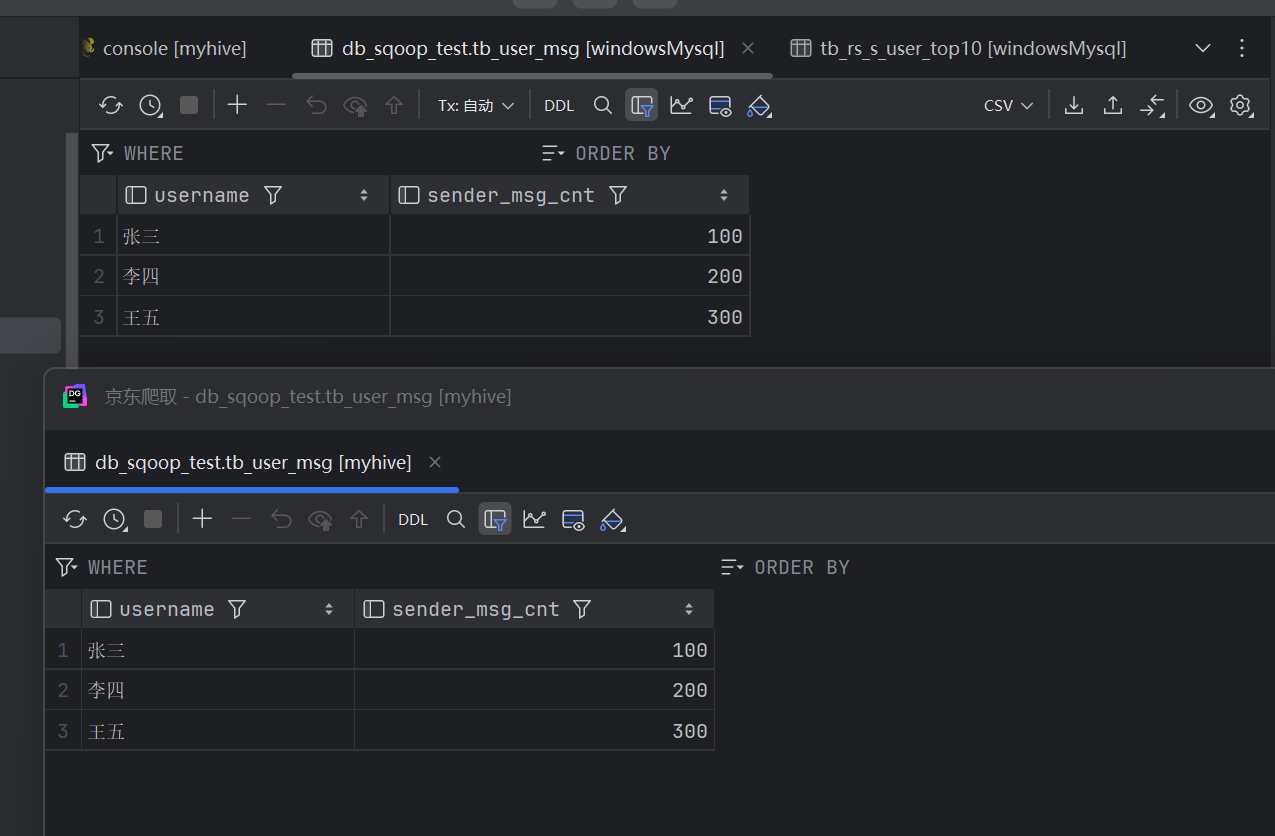Image resolution: width=1275 pixels, height=836 pixels.
Task: Show chart view in myhive window
Action: pyautogui.click(x=534, y=519)
